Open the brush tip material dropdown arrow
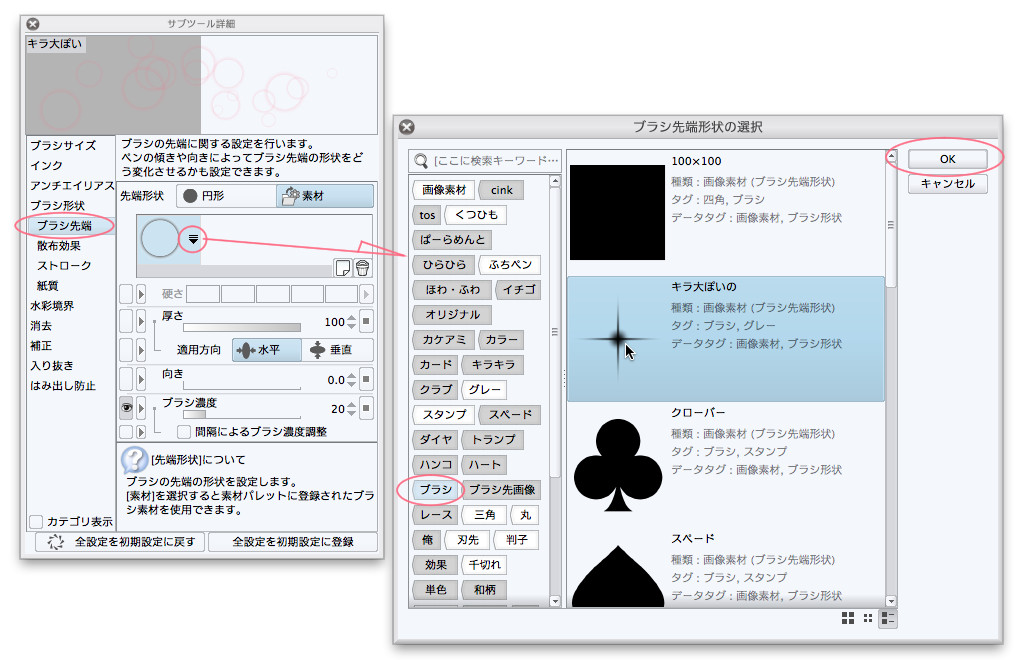Image resolution: width=1020 pixels, height=660 pixels. coord(193,239)
